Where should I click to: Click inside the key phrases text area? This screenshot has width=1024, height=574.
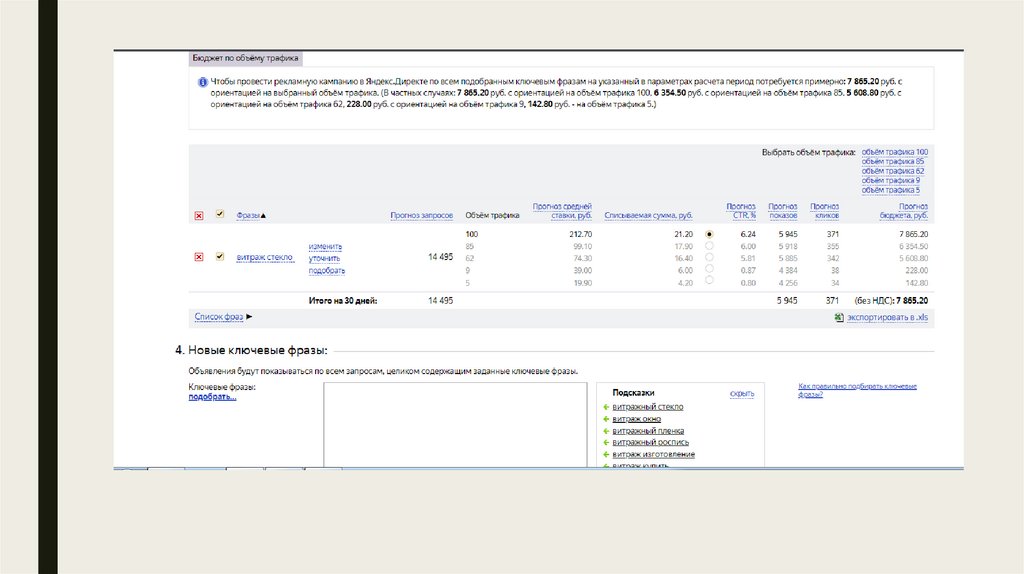(454, 425)
